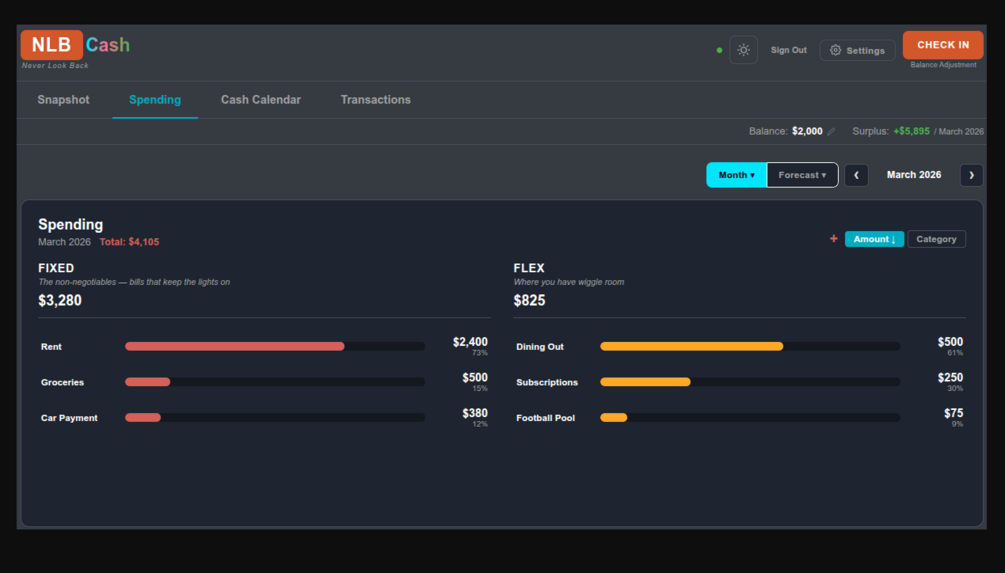Select the Subscriptions row label
The image size is (1005, 573).
coord(547,383)
